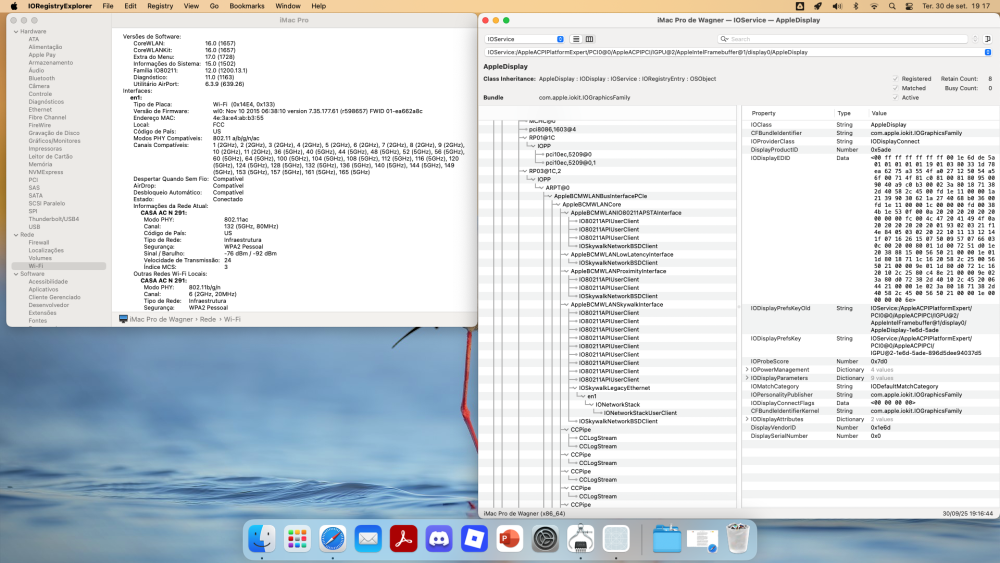Viewport: 1000px width, 563px height.
Task: Open Discord from the Dock
Action: click(x=439, y=539)
